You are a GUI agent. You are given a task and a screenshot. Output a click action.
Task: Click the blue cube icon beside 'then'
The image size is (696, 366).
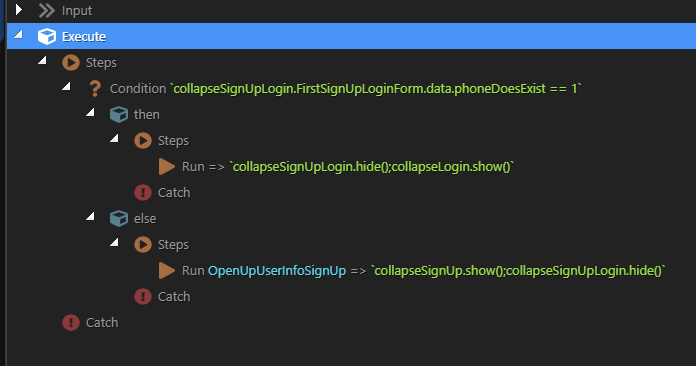(x=119, y=114)
